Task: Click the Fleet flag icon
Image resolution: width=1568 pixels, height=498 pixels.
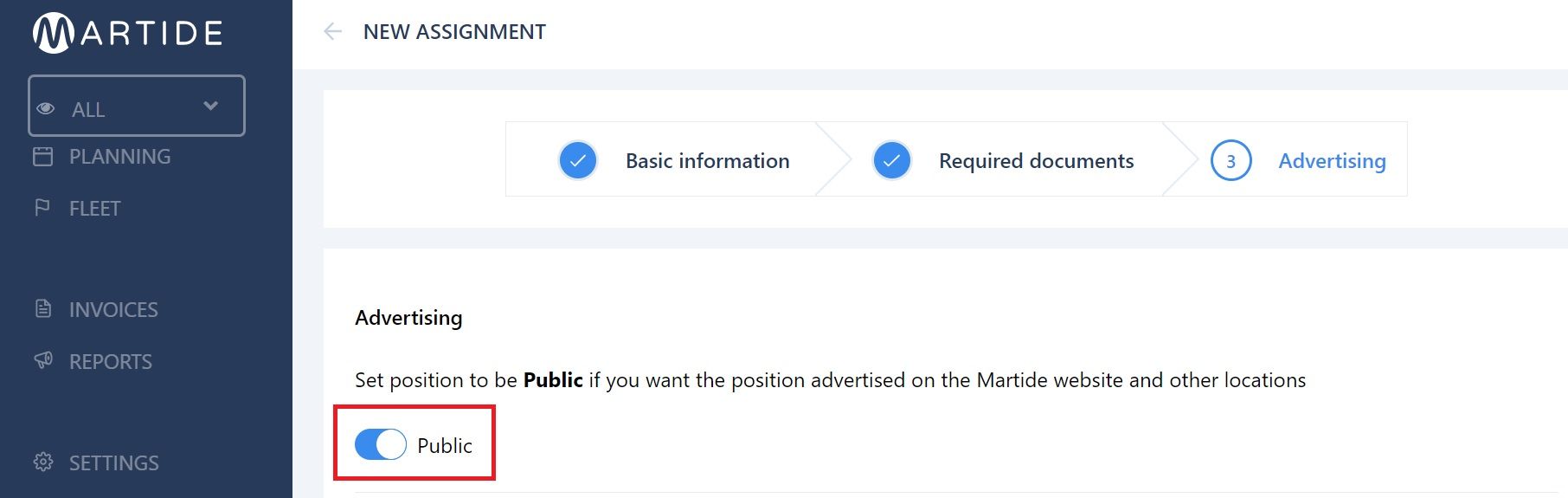Action: (x=42, y=208)
